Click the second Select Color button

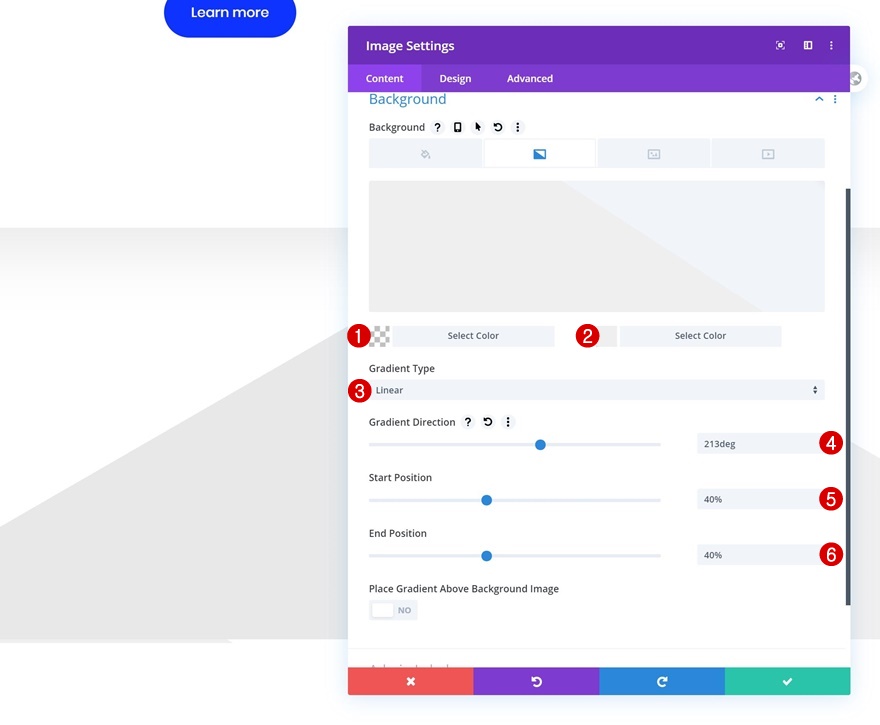coord(700,336)
